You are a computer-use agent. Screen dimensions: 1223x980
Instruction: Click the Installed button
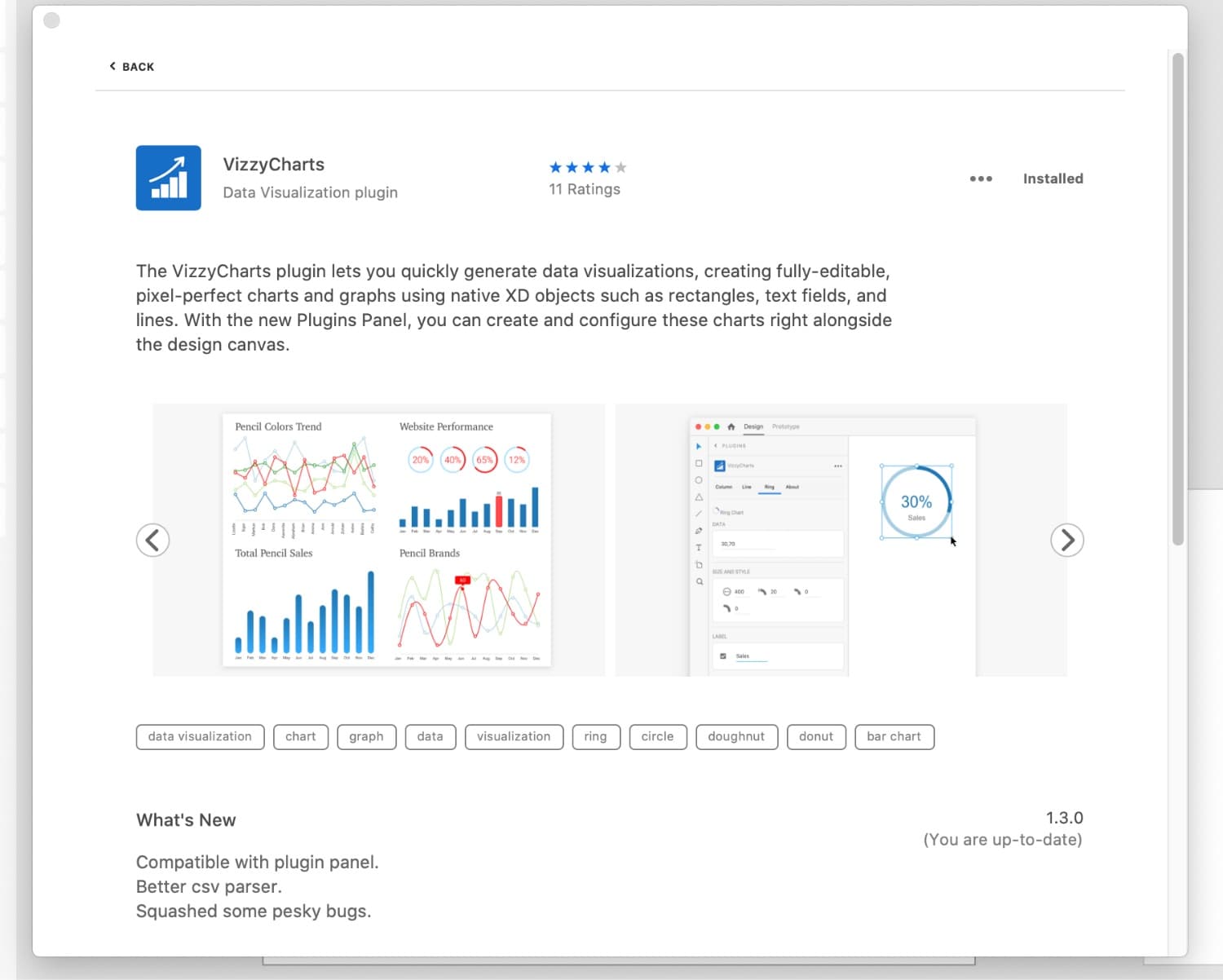tap(1053, 179)
